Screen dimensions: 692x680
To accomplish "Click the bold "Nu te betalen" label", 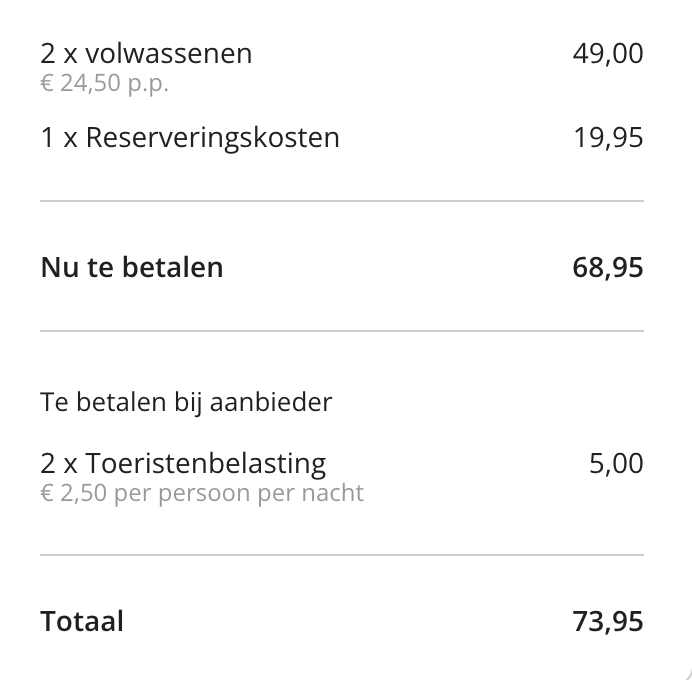I will click(x=132, y=267).
